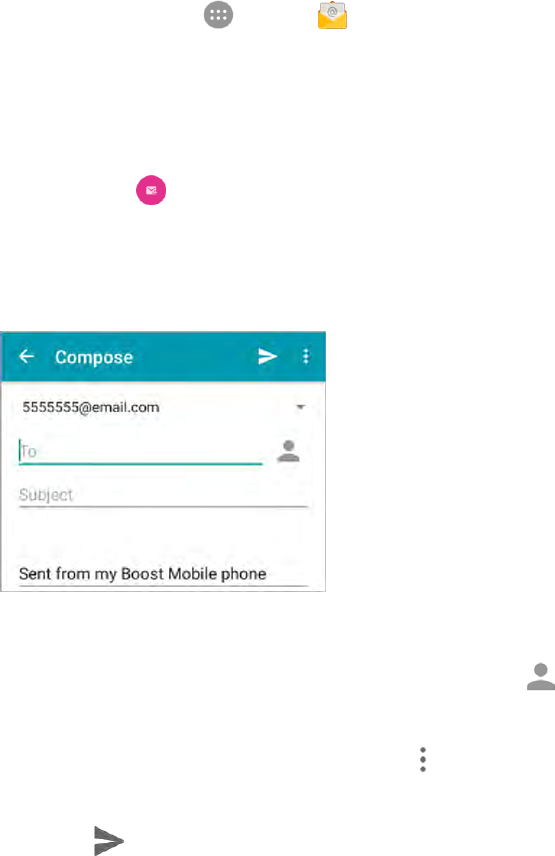555x856 pixels.
Task: Open the Compose header three-dot menu
Action: pos(306,356)
